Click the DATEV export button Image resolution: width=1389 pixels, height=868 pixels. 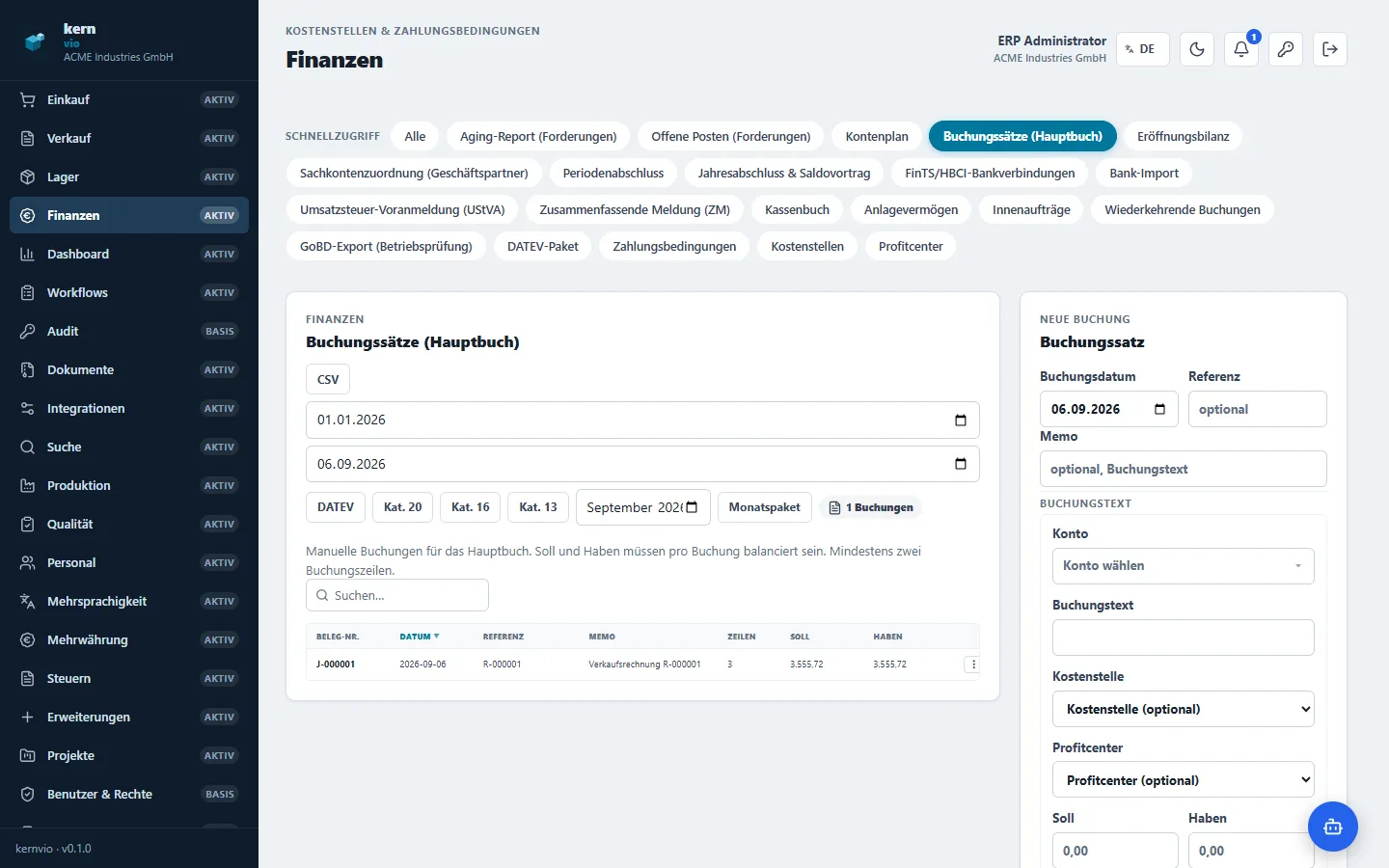[336, 507]
